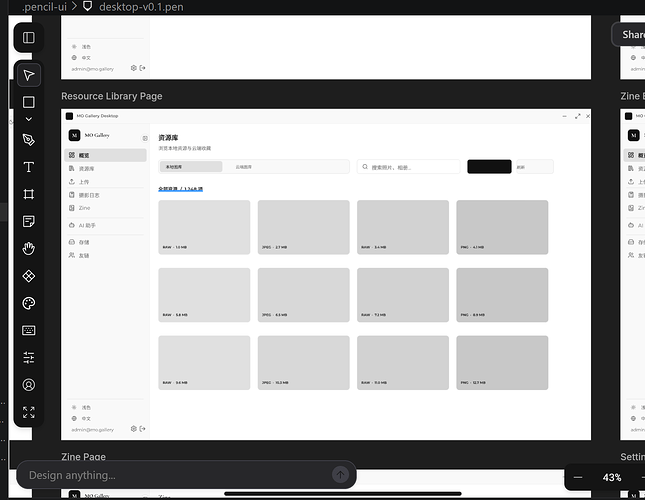
Task: Select the RAW · 11.0 MB thumbnail
Action: click(403, 363)
